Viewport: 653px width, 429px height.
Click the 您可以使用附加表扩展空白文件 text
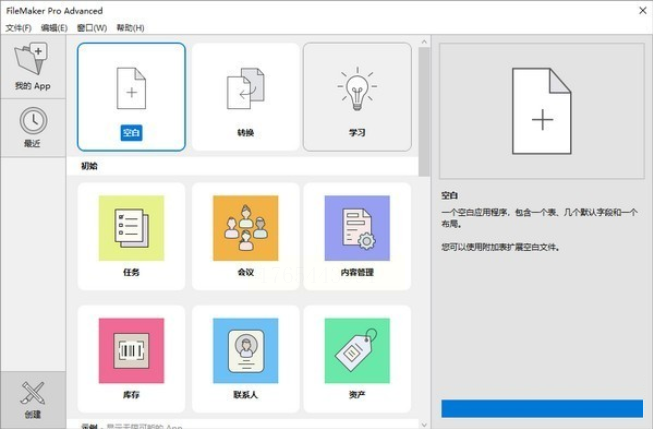[x=500, y=247]
